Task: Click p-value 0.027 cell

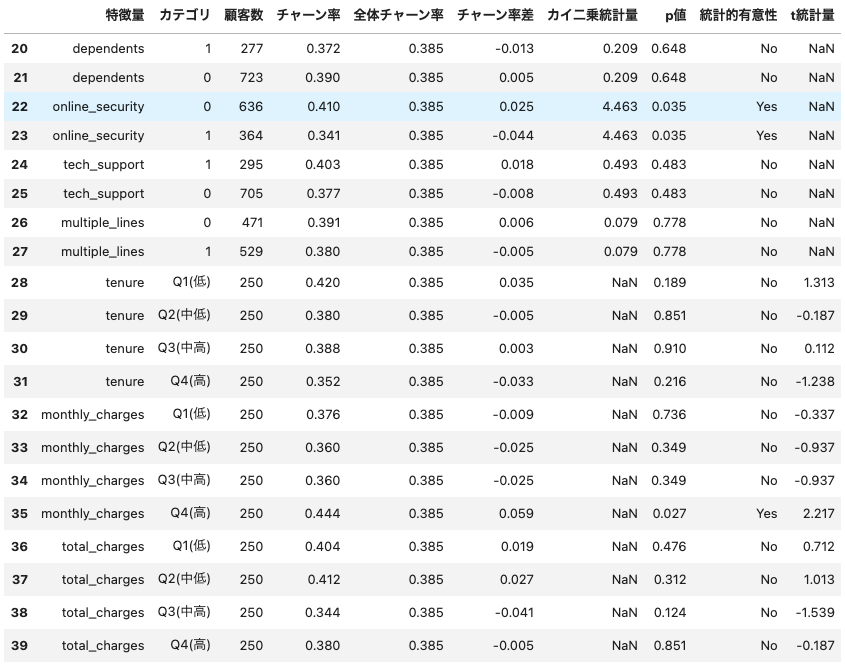Action: point(668,514)
